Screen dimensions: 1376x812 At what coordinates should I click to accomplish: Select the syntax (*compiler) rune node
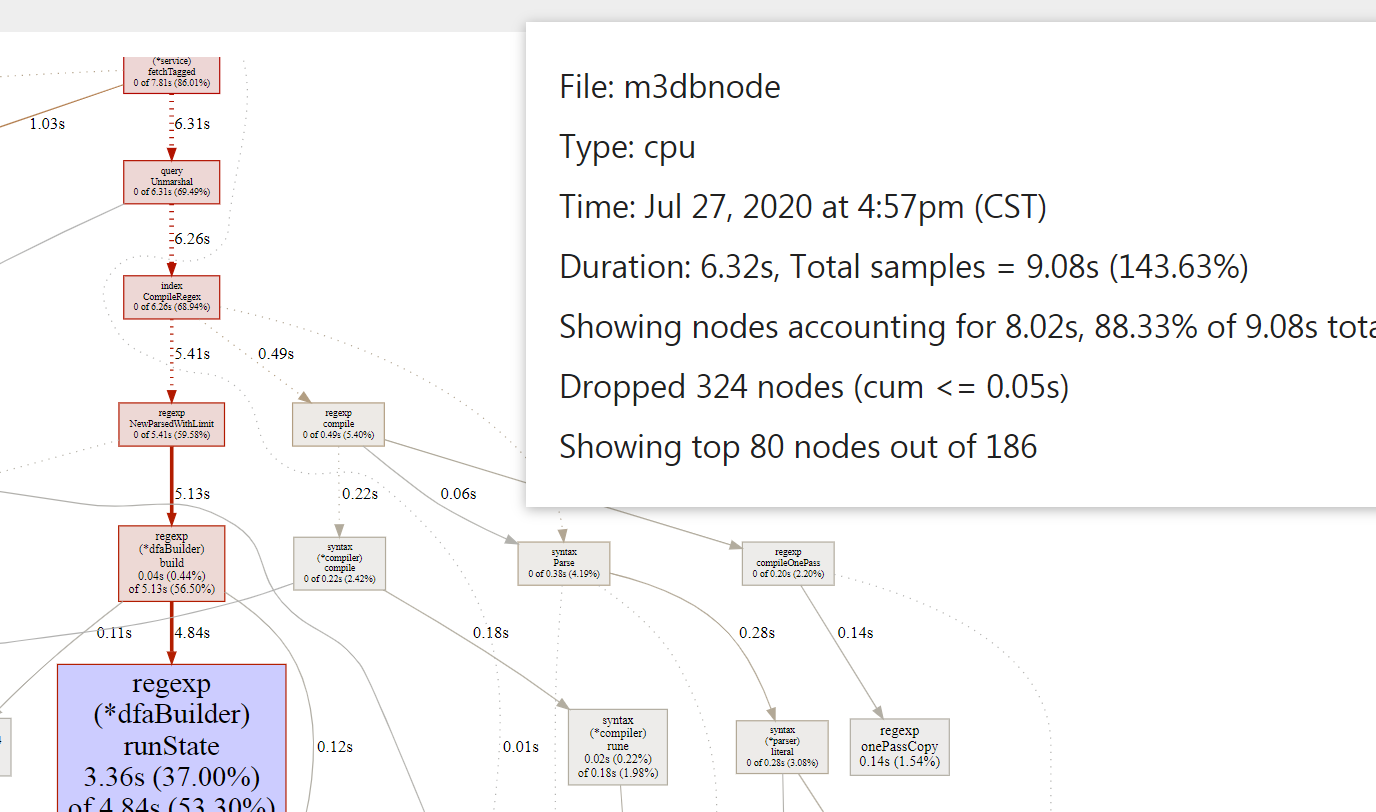[617, 746]
